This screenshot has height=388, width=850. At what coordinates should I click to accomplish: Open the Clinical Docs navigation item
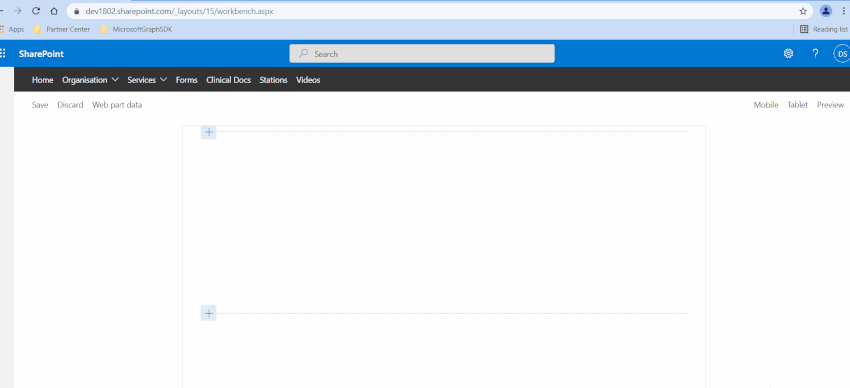228,80
